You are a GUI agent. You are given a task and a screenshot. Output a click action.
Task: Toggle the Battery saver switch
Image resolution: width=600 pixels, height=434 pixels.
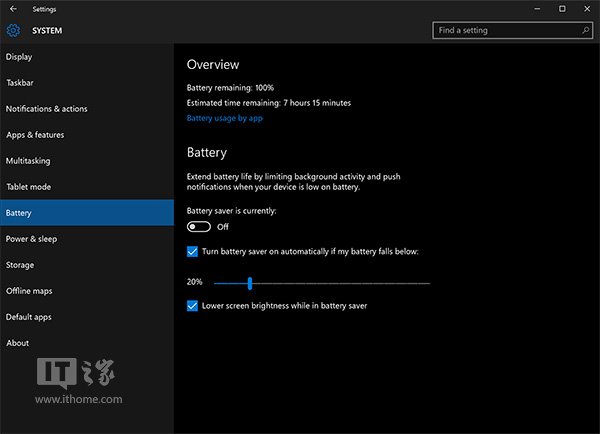199,227
